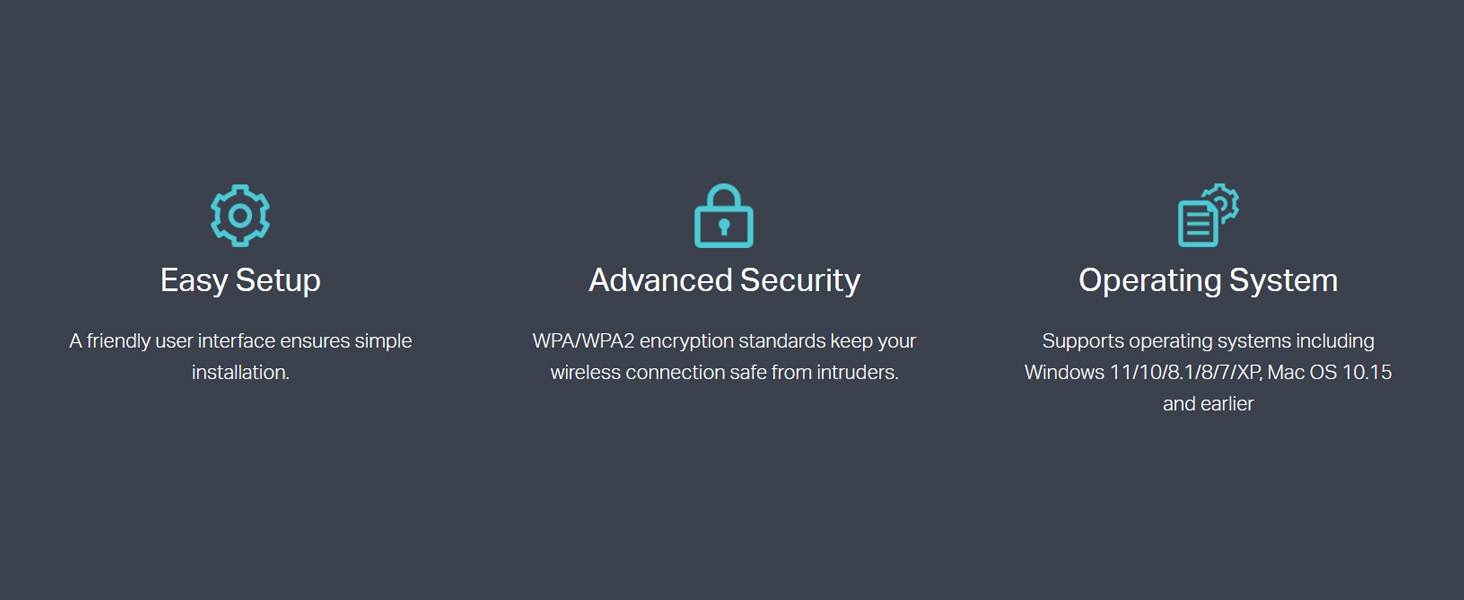This screenshot has height=600, width=1464.
Task: Select the Operating System heading
Action: pos(1208,280)
